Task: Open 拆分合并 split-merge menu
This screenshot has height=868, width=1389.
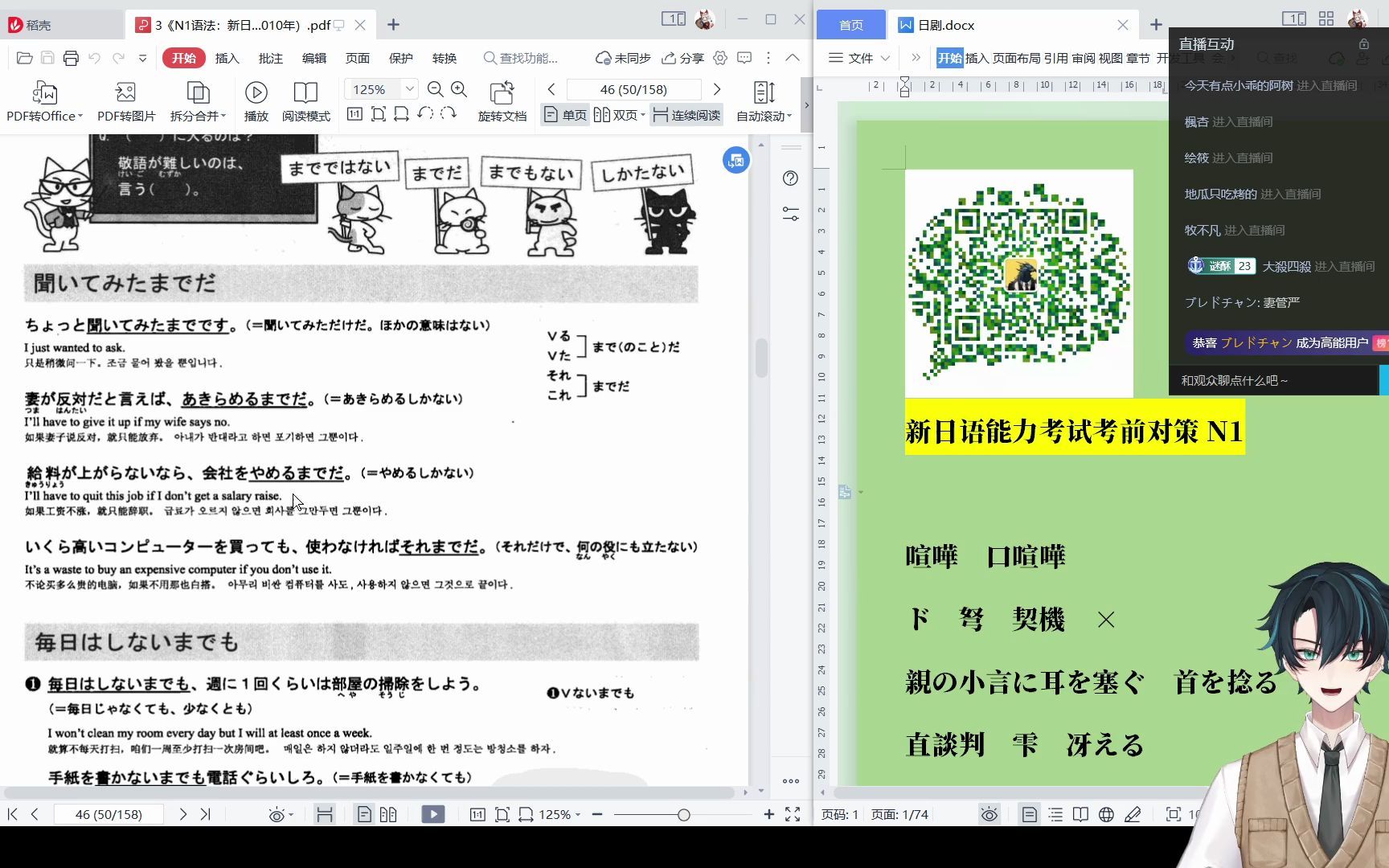Action: [198, 102]
